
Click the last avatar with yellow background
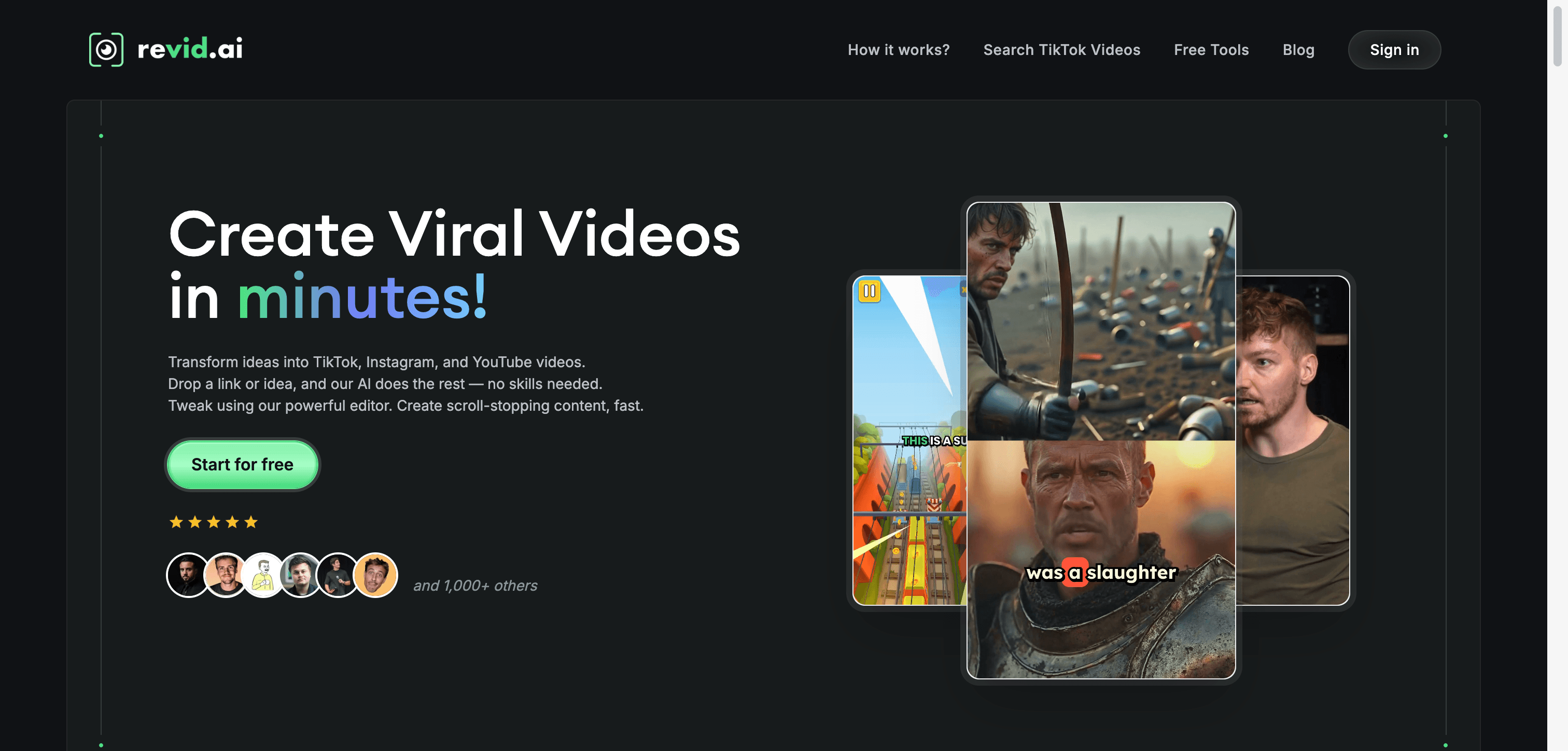coord(375,575)
